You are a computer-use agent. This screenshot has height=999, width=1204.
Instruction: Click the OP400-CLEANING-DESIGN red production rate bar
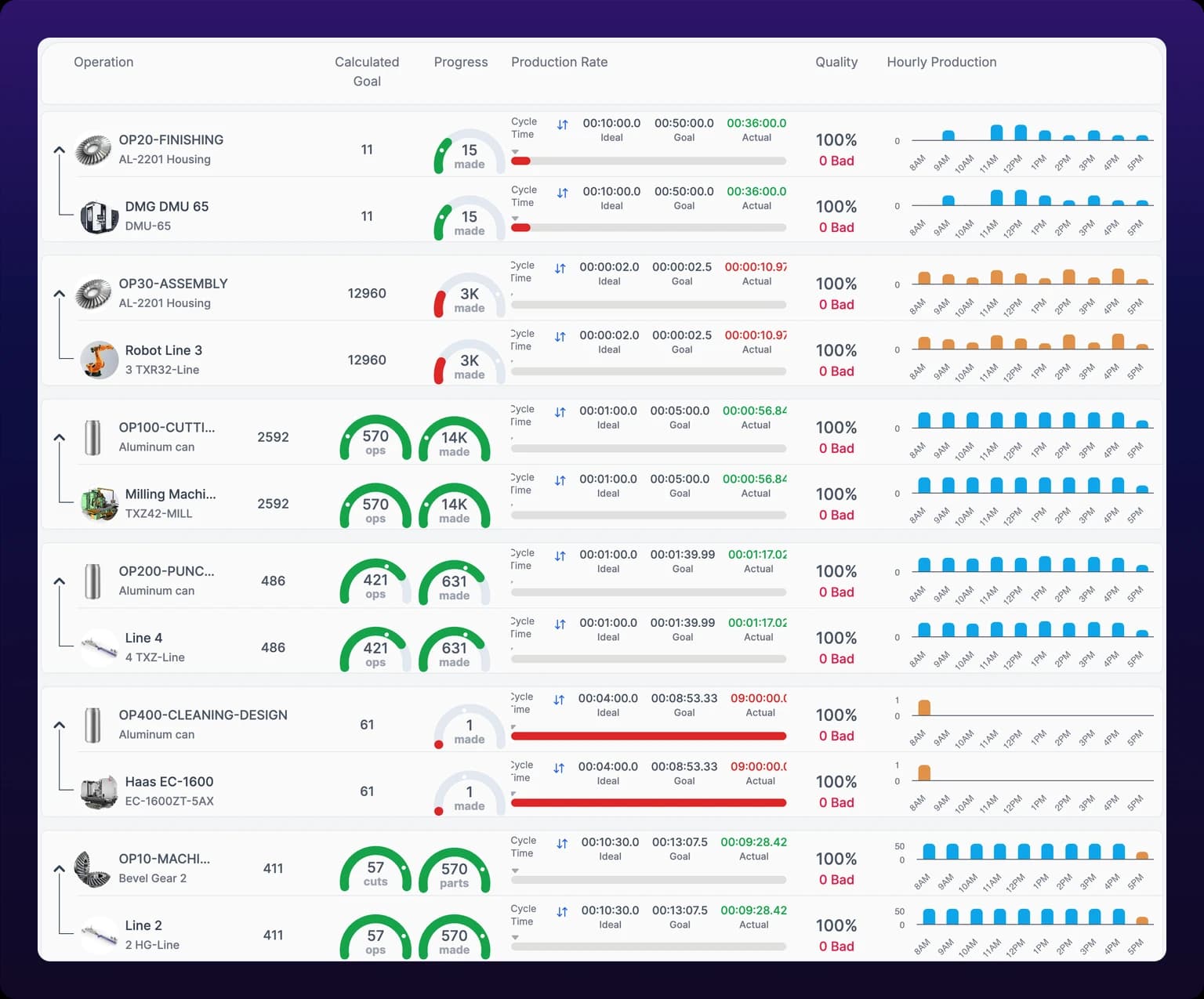point(648,736)
